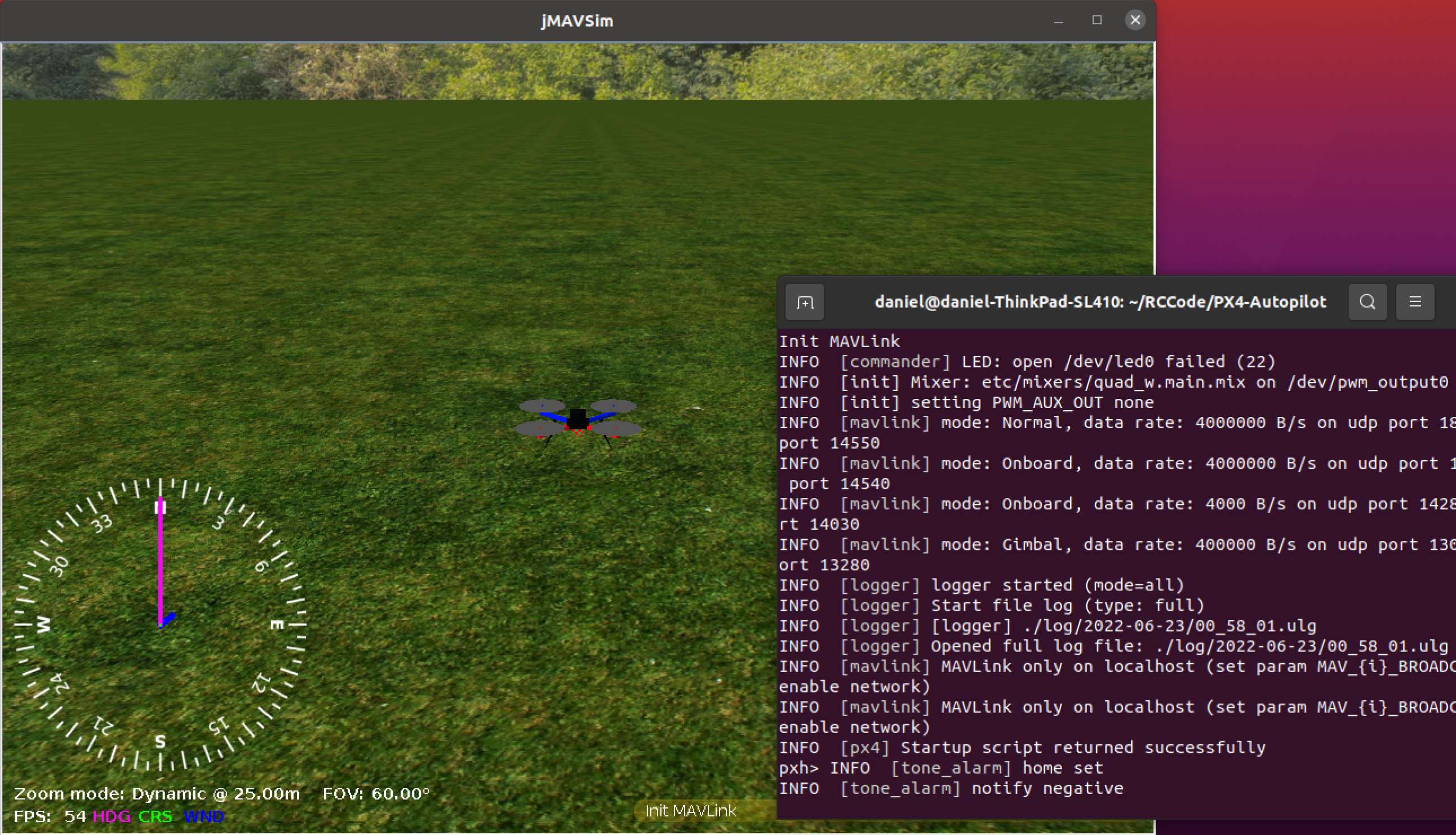This screenshot has width=1456, height=835.
Task: Click the HDG legend label
Action: coord(112,816)
